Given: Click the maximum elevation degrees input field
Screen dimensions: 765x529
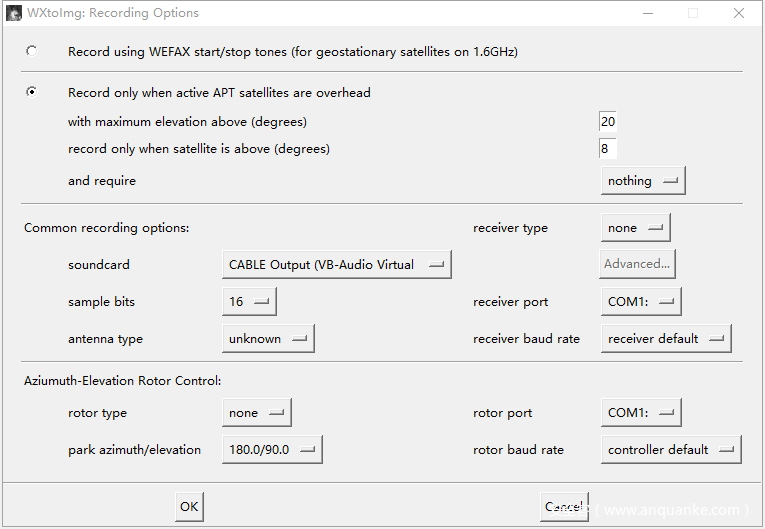Looking at the screenshot, I should tap(608, 122).
